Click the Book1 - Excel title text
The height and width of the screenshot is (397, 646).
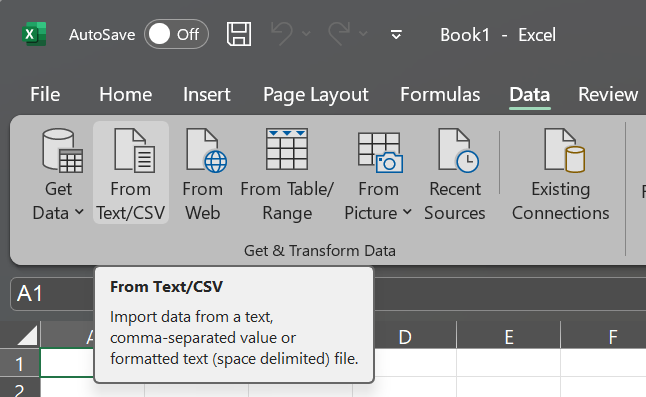tap(498, 35)
